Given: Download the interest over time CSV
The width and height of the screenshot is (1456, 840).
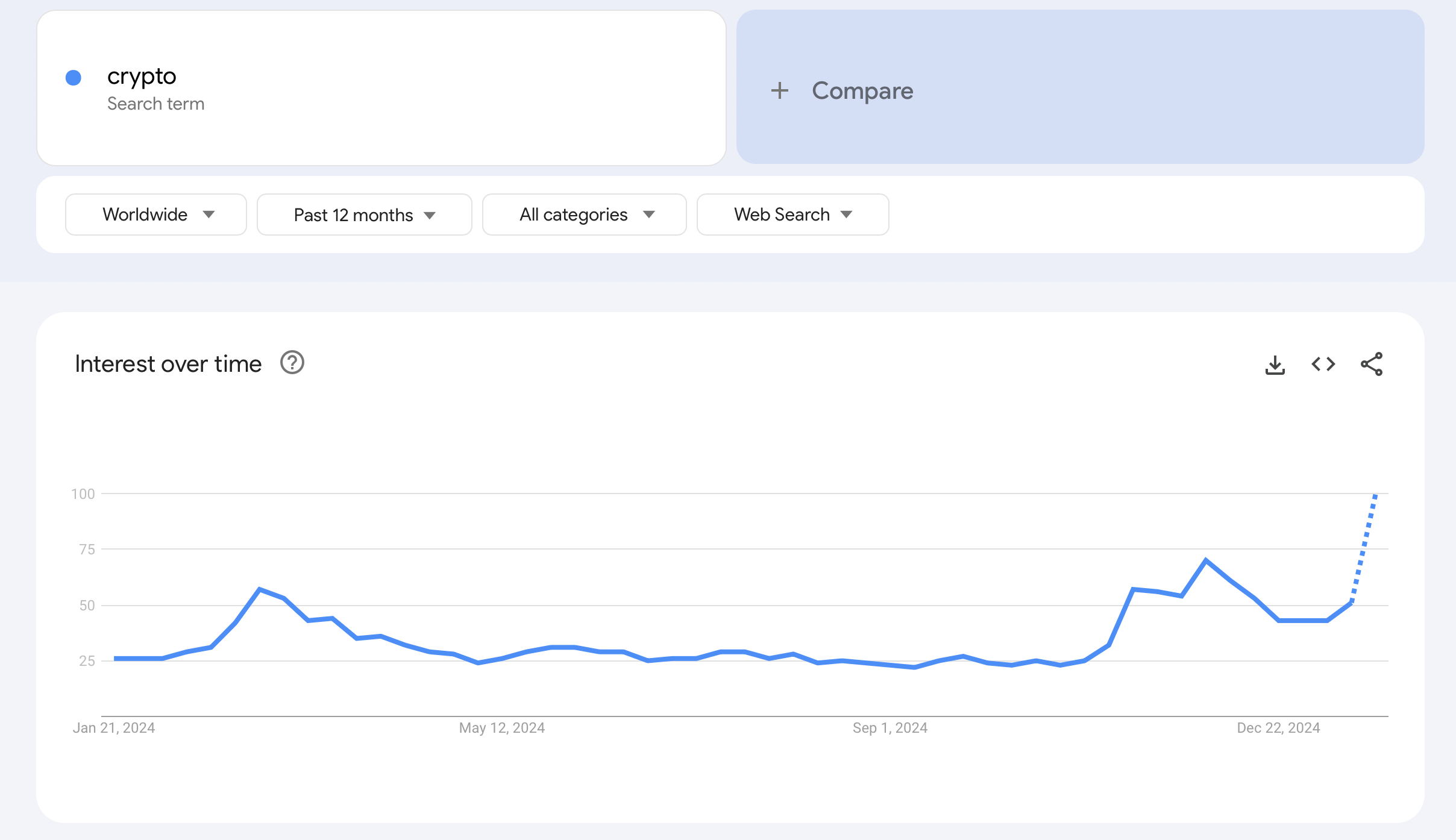Looking at the screenshot, I should click(x=1275, y=365).
